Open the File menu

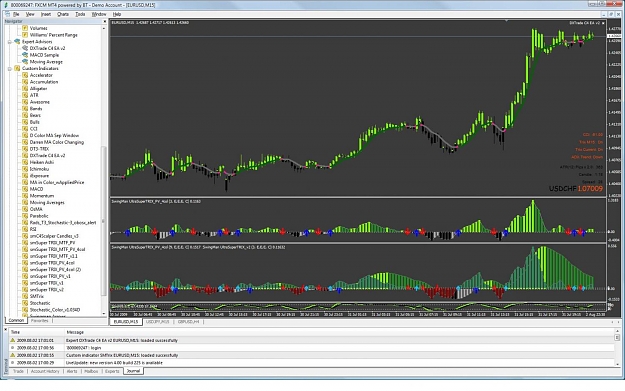[x=16, y=14]
